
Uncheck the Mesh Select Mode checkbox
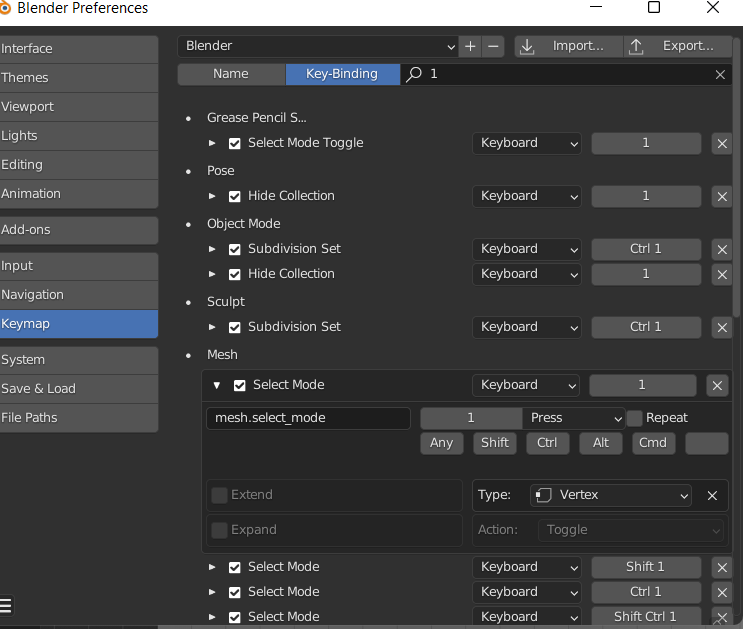(x=240, y=385)
